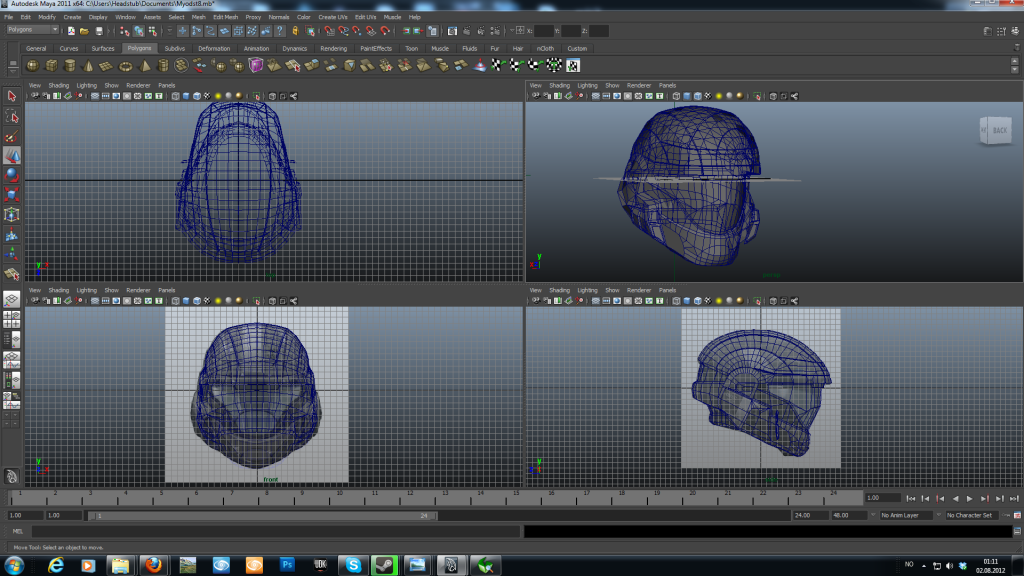The width and height of the screenshot is (1024, 576).
Task: Select the polygon sphere shelf icon
Action: click(33, 65)
